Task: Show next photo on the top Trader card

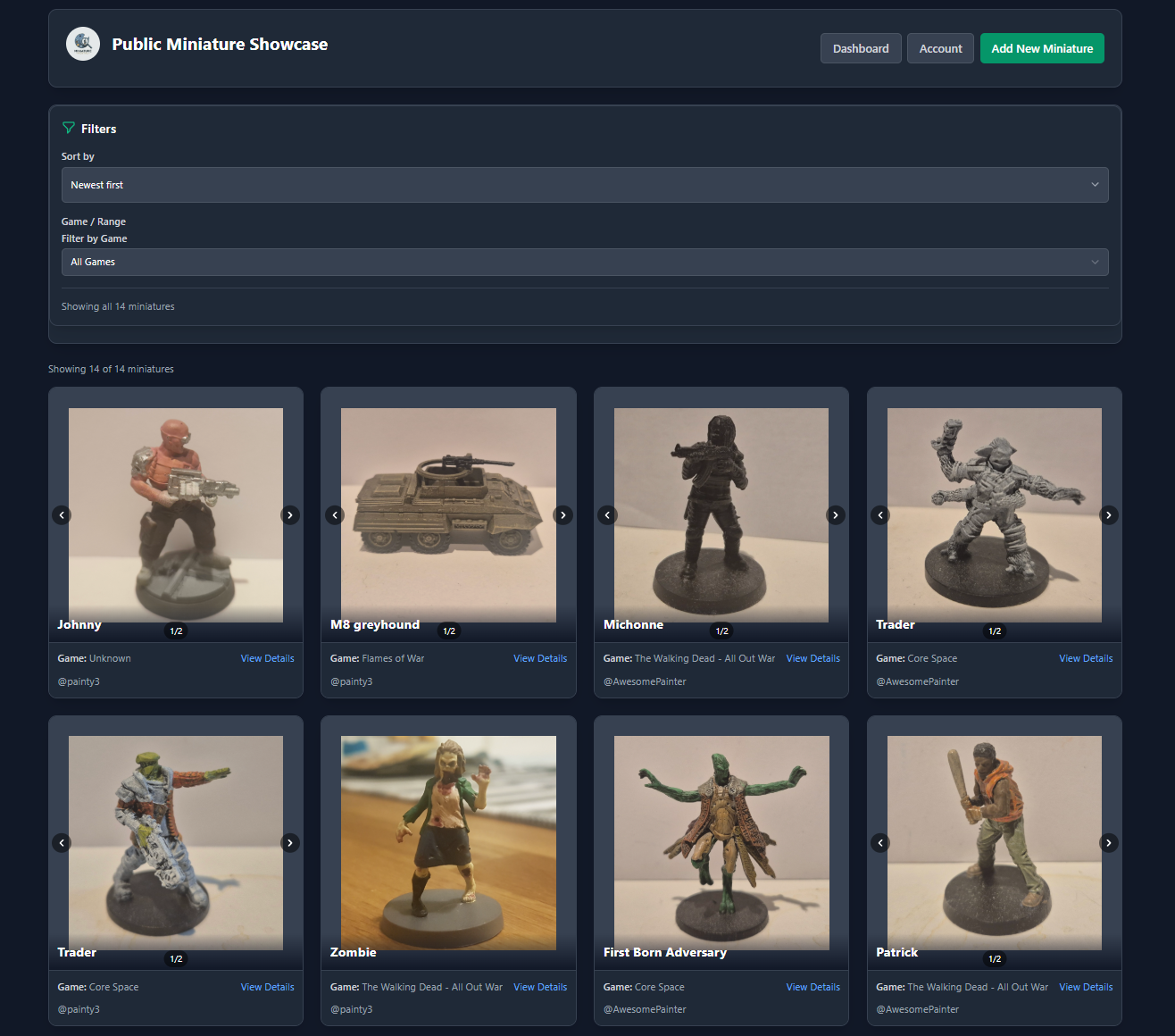Action: tap(1108, 515)
